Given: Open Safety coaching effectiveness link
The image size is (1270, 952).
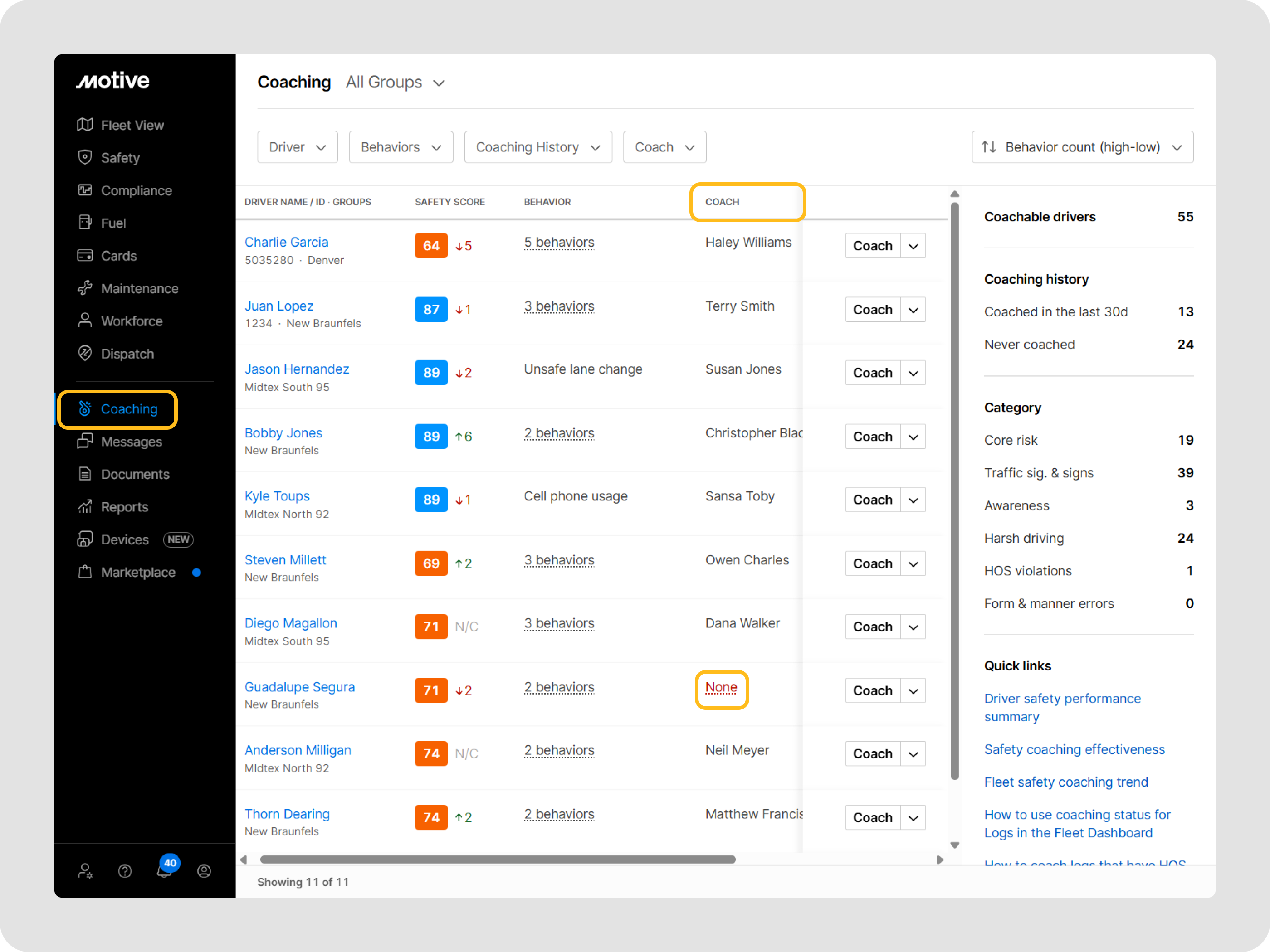Looking at the screenshot, I should click(1074, 749).
